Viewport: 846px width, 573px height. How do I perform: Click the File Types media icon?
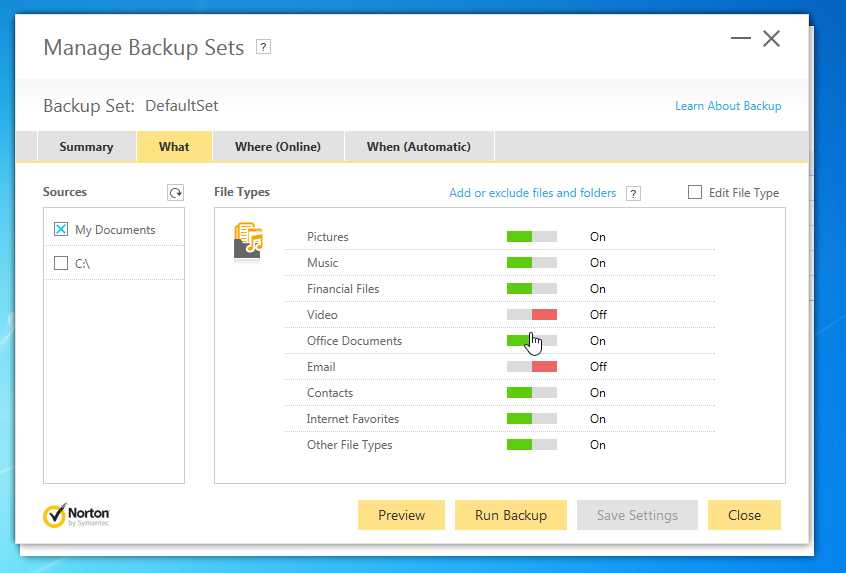[248, 242]
